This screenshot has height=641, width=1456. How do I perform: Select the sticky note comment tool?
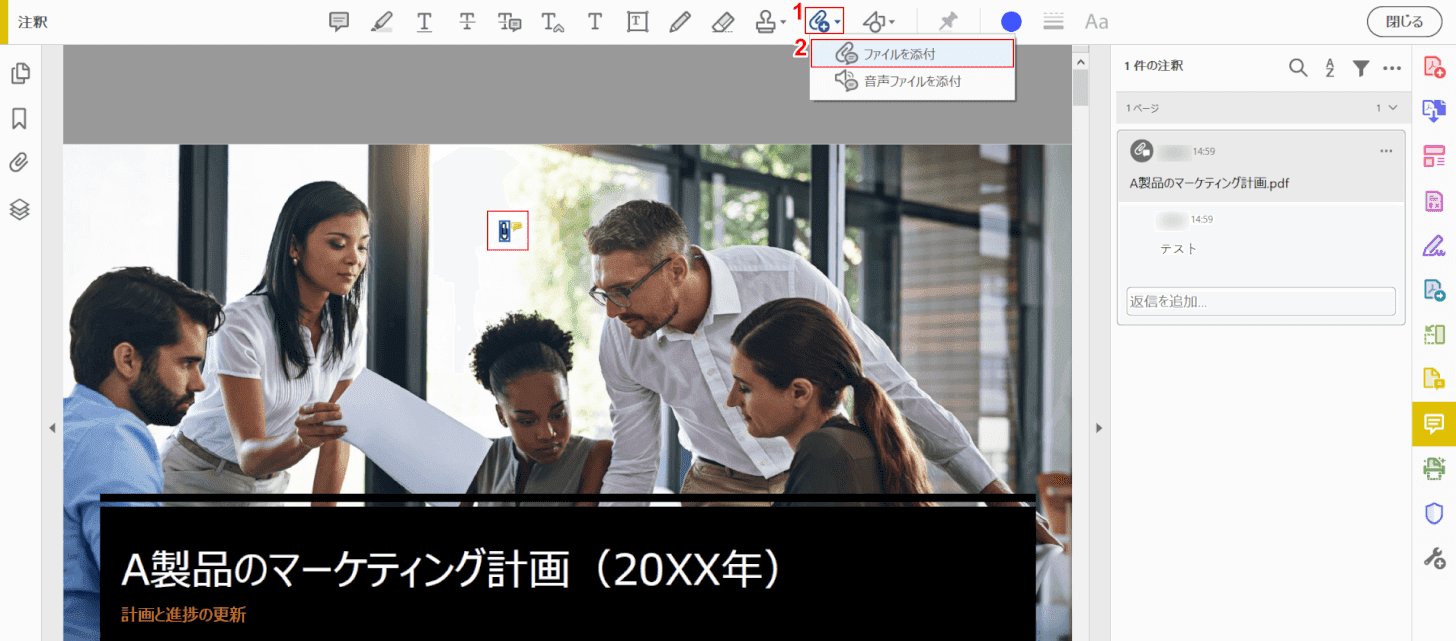(340, 22)
